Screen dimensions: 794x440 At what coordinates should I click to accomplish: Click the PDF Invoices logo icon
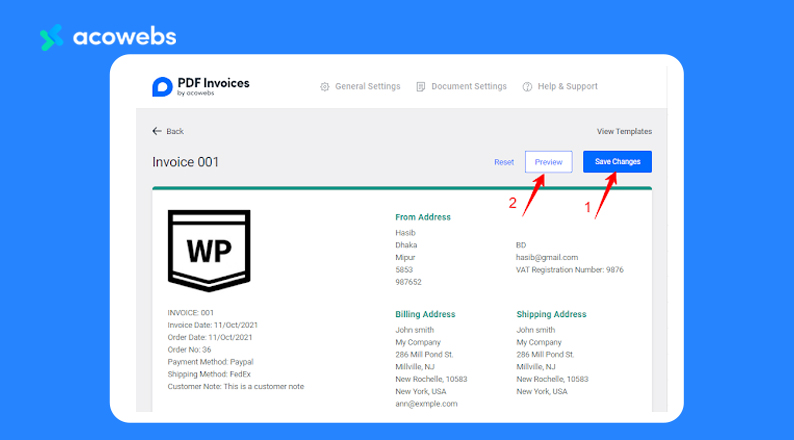pyautogui.click(x=162, y=87)
